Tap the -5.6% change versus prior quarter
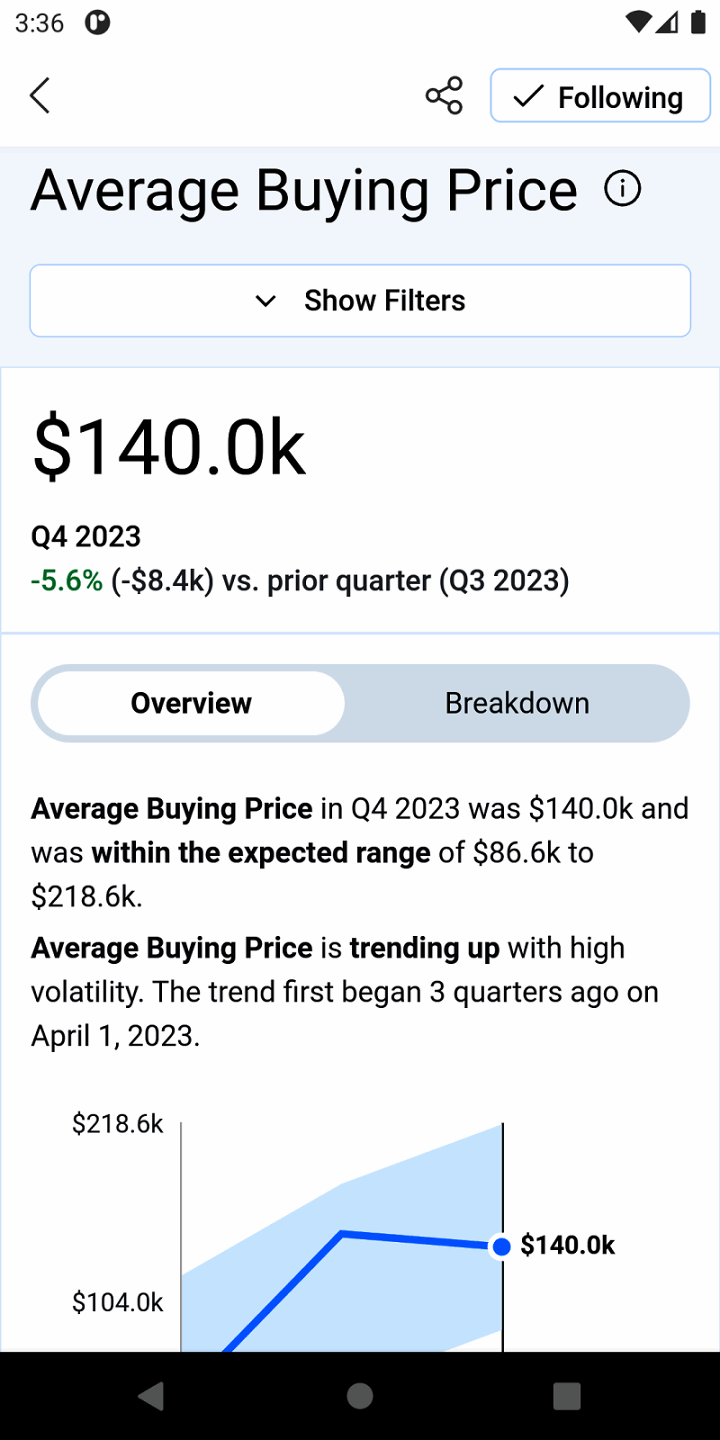This screenshot has width=720, height=1440. click(66, 581)
